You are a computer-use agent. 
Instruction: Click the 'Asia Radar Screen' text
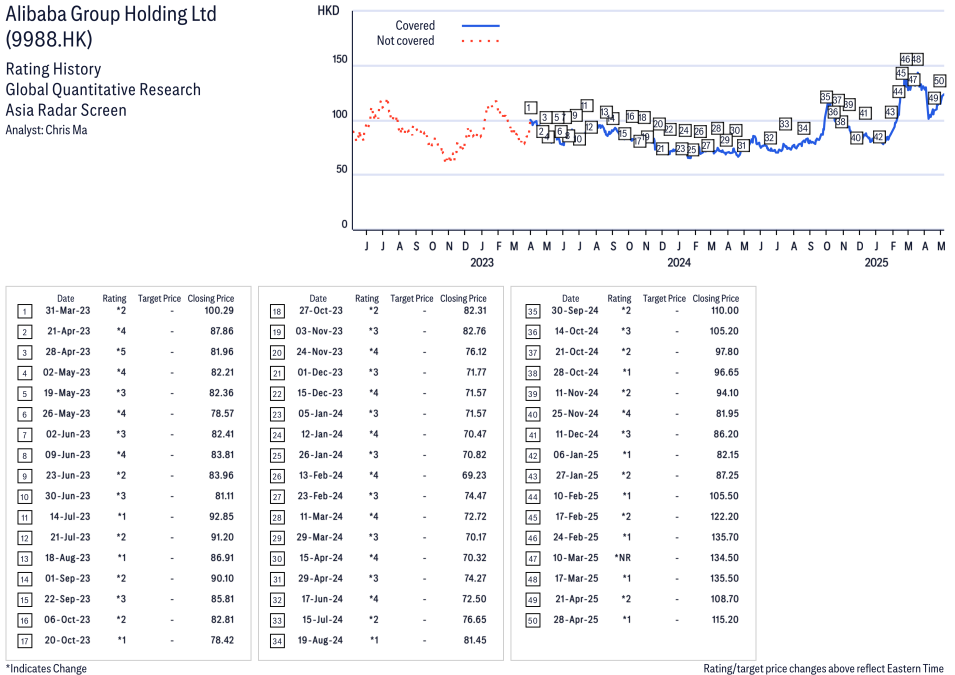pos(66,110)
